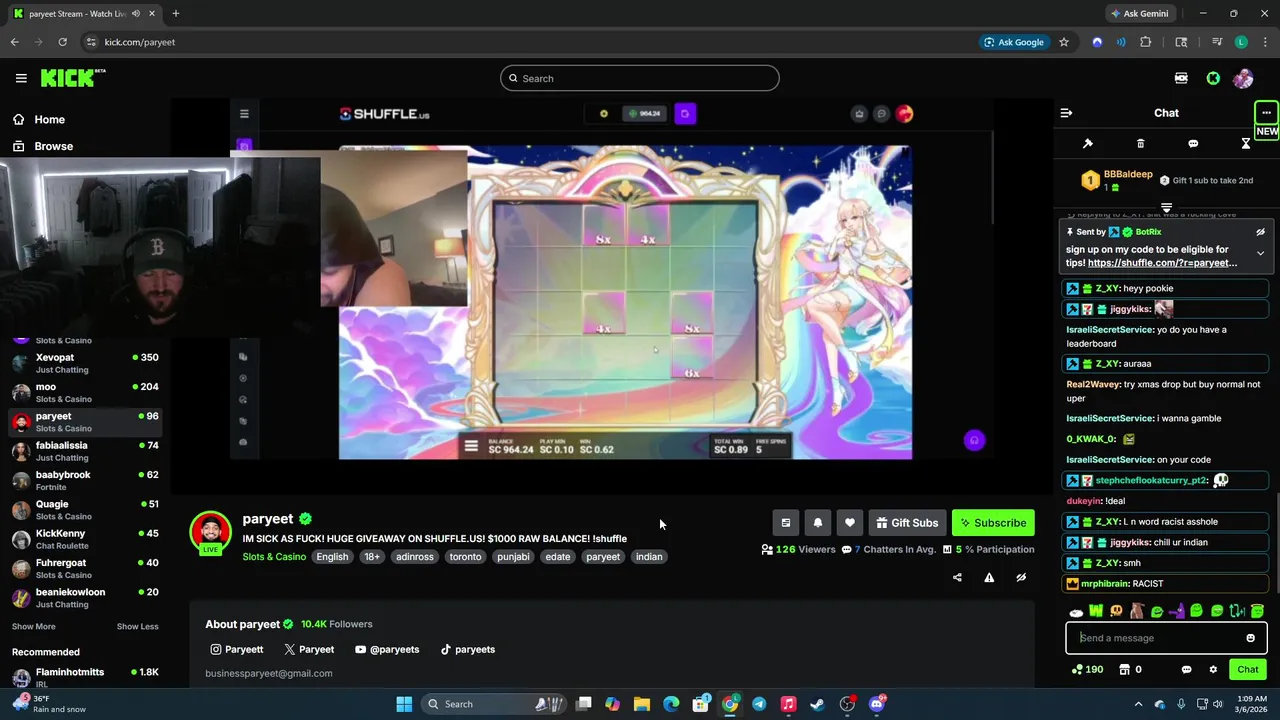Open the panel icon button beside the bell
This screenshot has height=720, width=1280.
pos(785,523)
